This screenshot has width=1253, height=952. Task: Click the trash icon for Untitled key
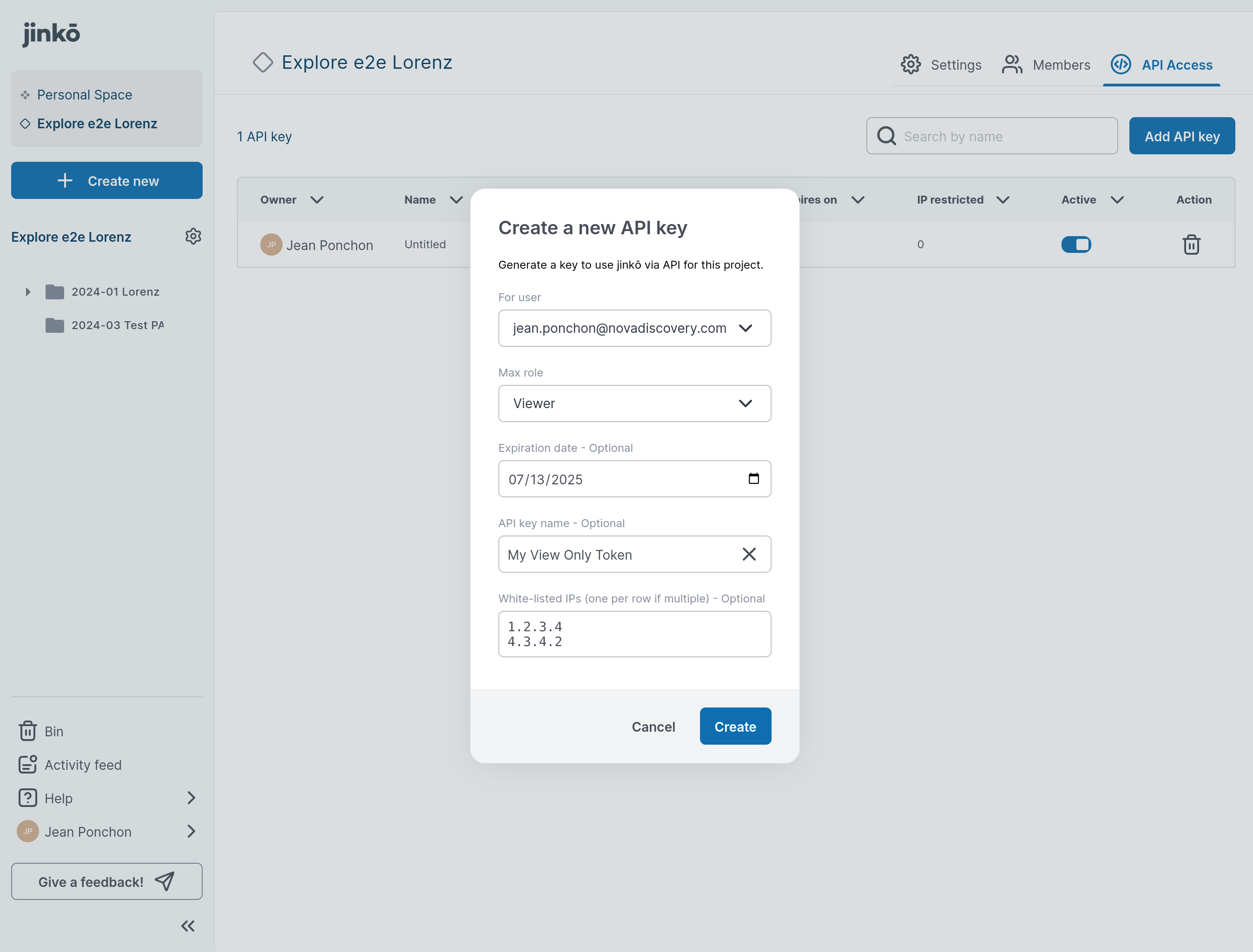point(1191,245)
